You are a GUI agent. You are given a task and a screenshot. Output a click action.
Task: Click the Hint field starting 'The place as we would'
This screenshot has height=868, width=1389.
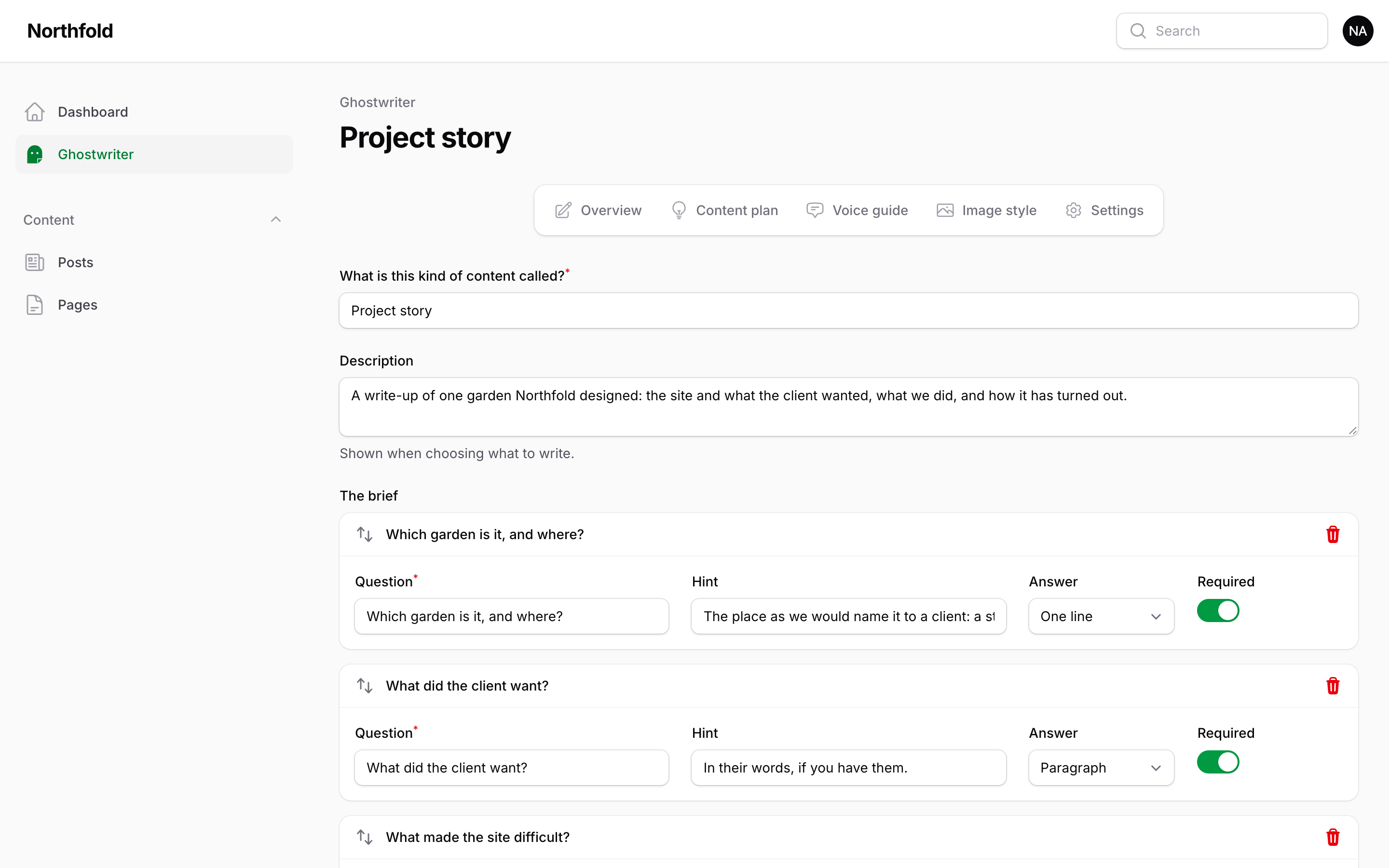click(x=848, y=617)
